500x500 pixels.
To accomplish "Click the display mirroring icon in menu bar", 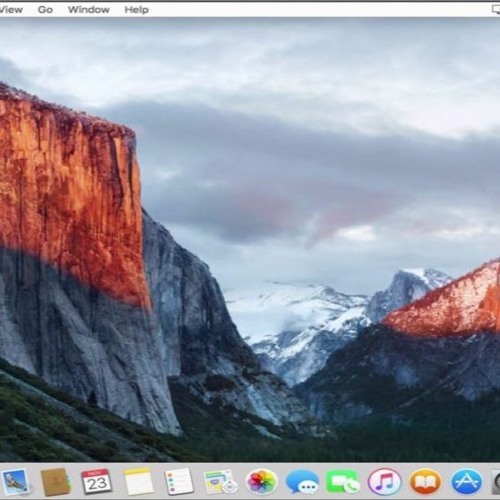I will click(x=497, y=9).
